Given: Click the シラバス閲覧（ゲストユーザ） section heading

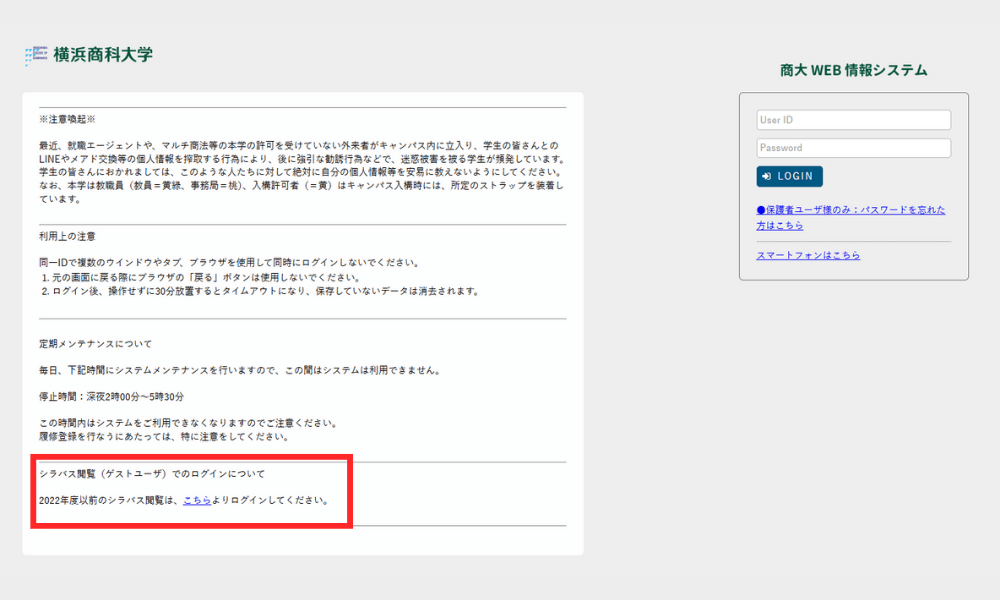Looking at the screenshot, I should click(x=151, y=473).
